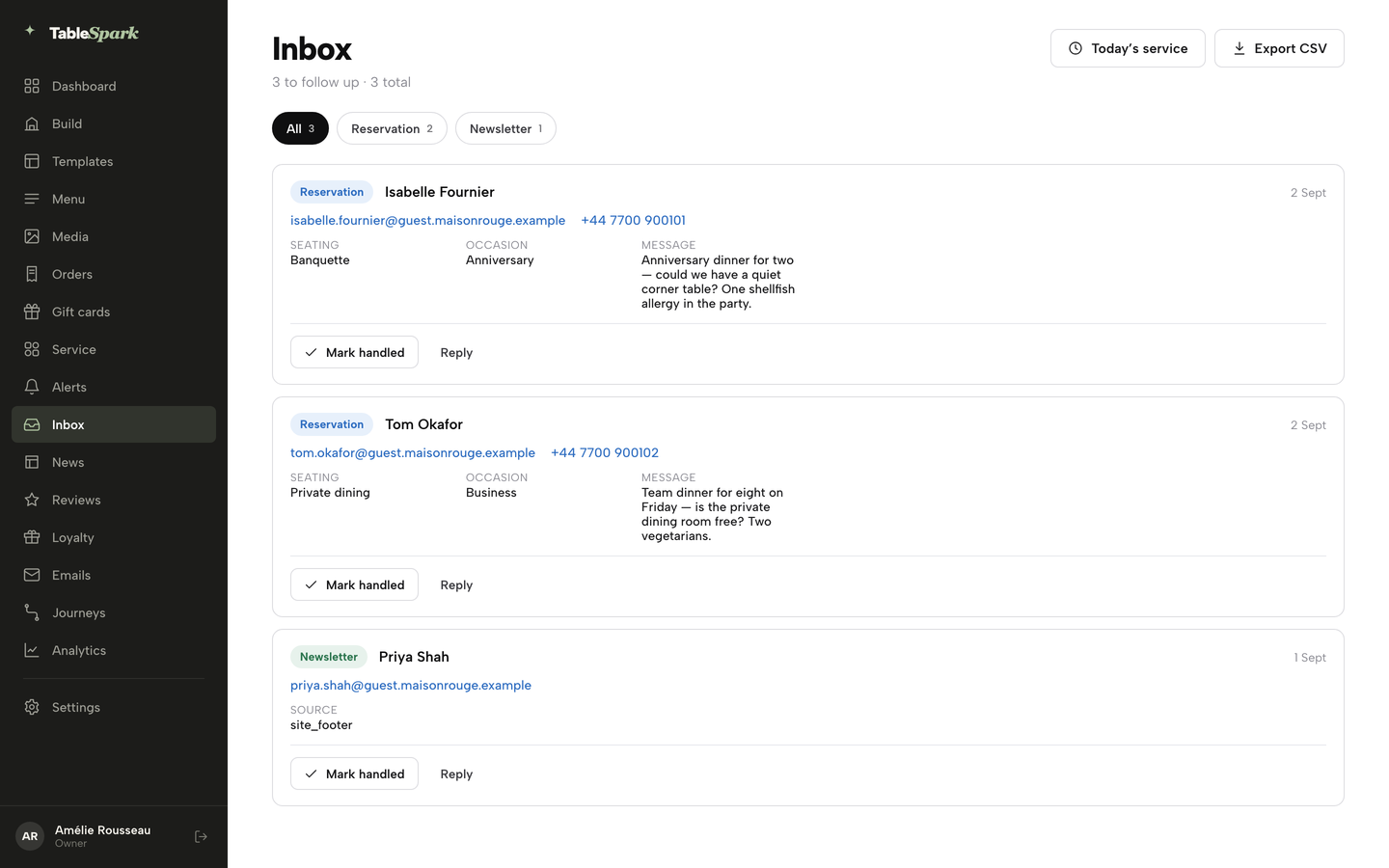
Task: Open the Menu lines icon
Action: [32, 199]
